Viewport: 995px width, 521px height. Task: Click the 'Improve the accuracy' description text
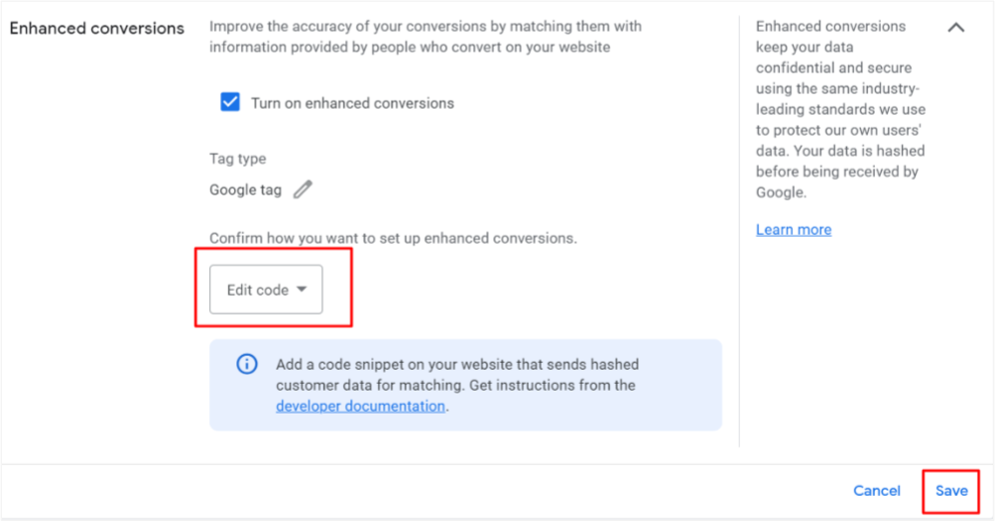coord(425,37)
